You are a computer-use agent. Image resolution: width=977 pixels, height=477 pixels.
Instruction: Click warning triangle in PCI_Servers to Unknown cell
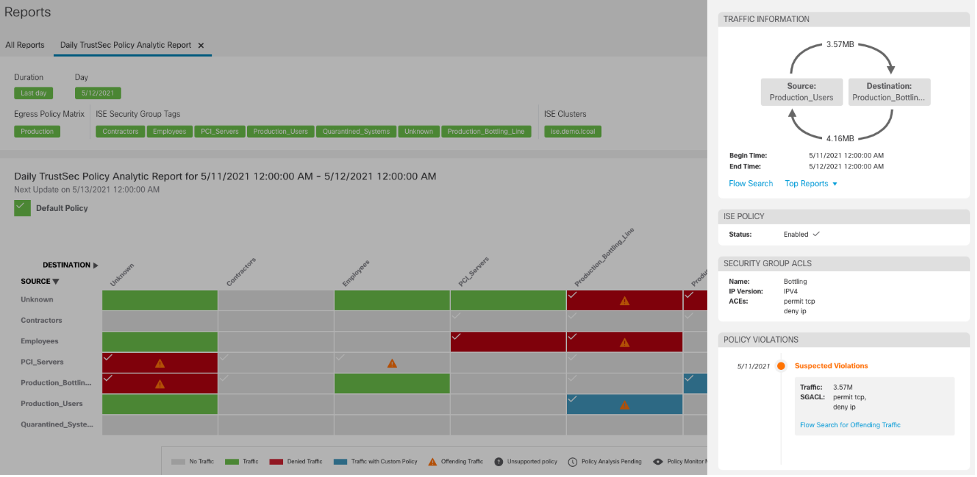[160, 363]
